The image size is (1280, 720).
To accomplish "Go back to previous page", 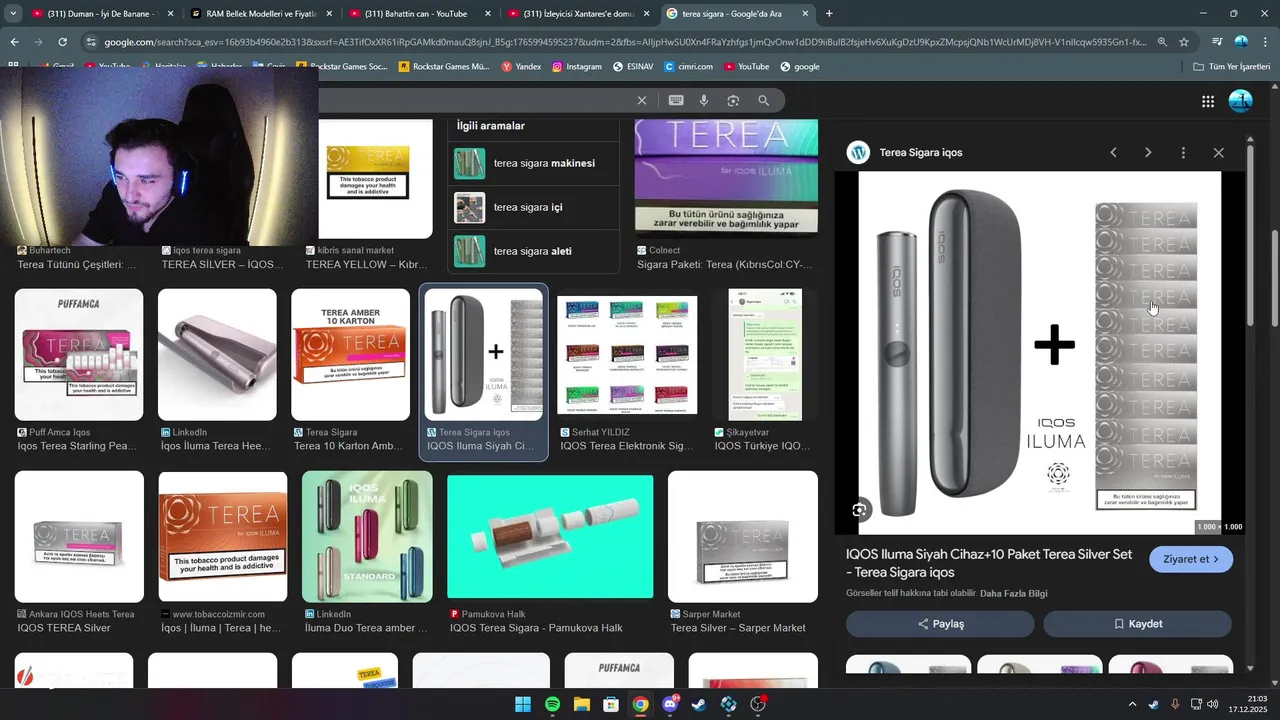I will coord(14,42).
